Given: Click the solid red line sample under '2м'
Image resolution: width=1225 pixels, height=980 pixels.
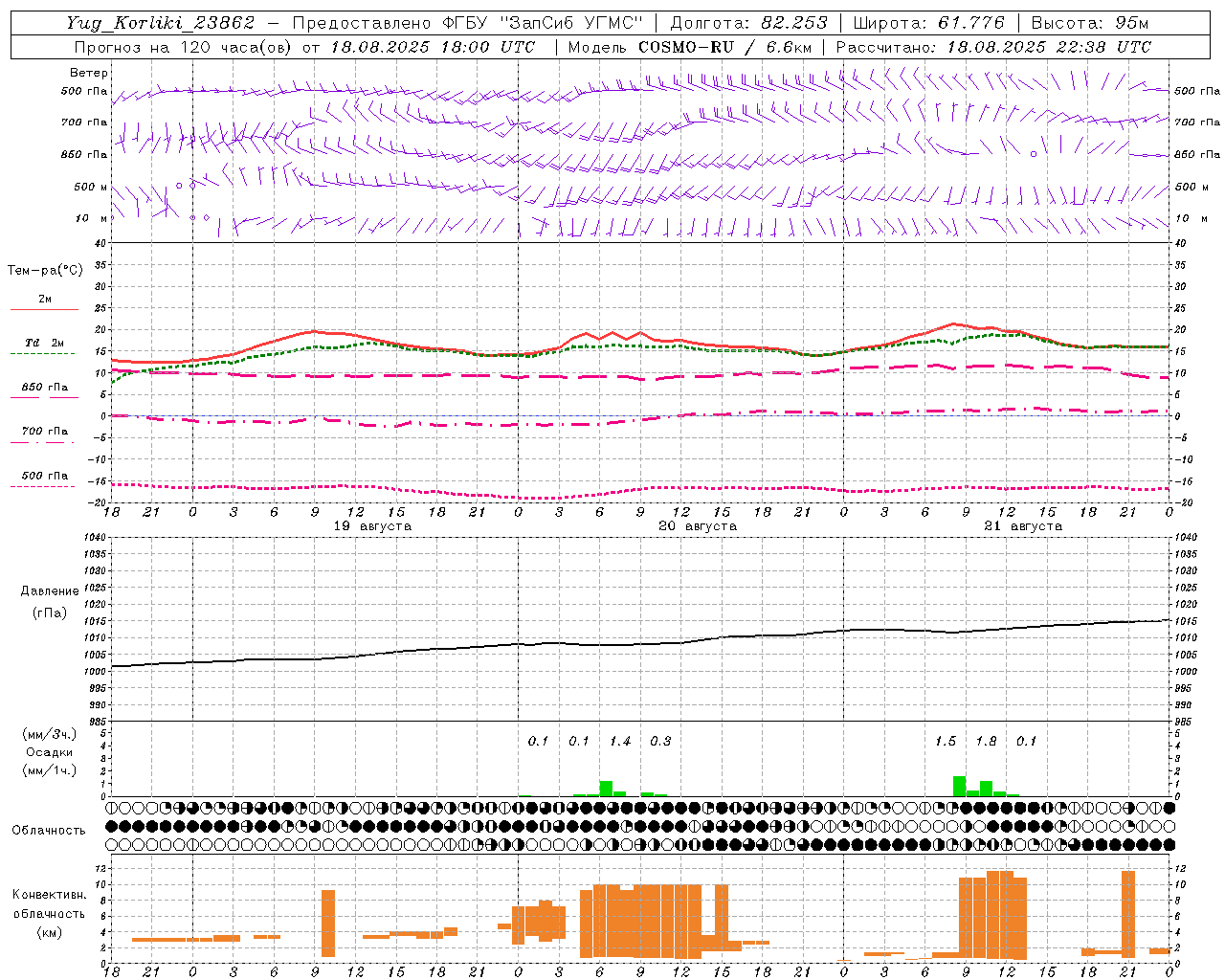Looking at the screenshot, I should (x=44, y=309).
